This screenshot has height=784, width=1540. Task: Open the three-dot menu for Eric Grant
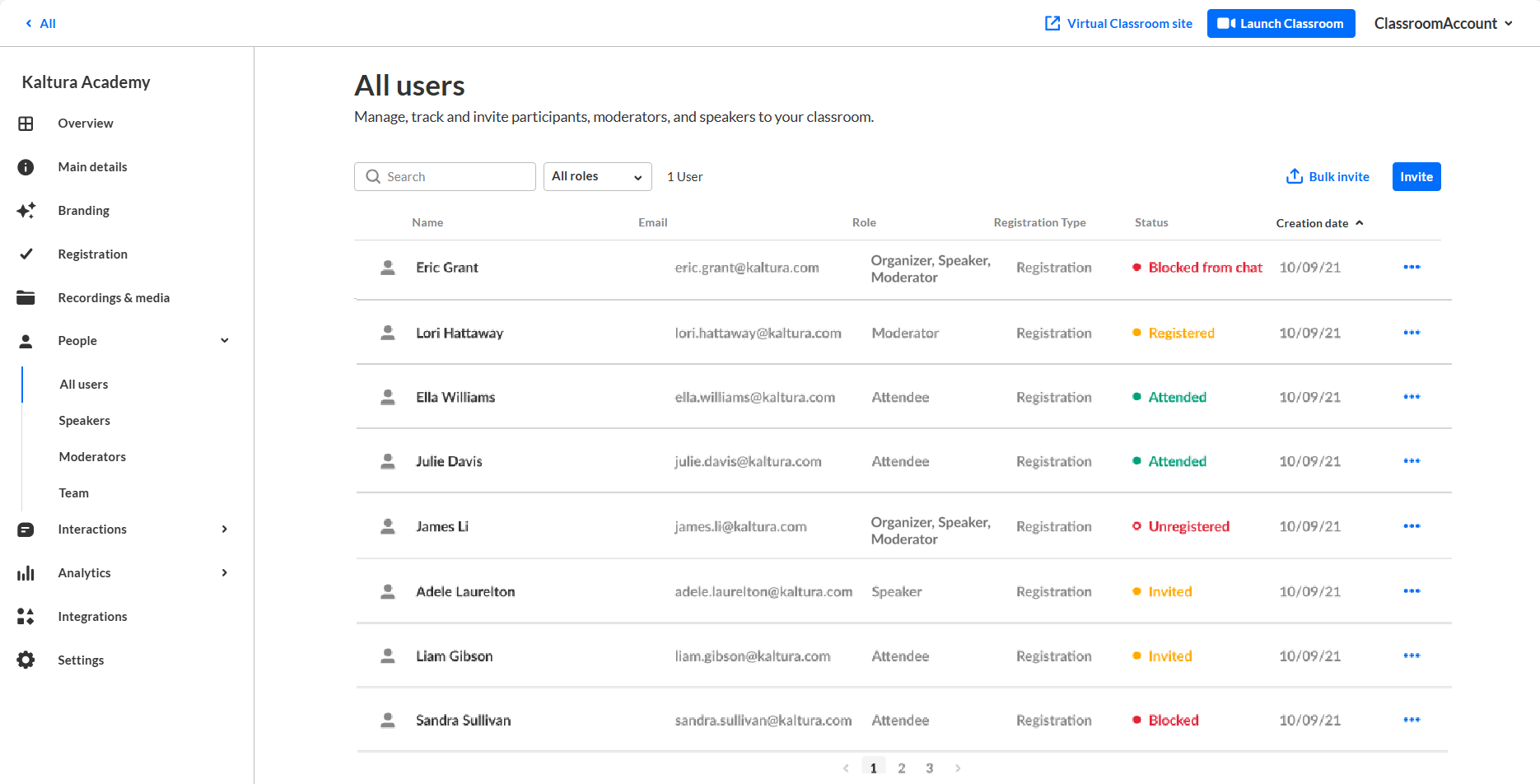click(x=1412, y=267)
